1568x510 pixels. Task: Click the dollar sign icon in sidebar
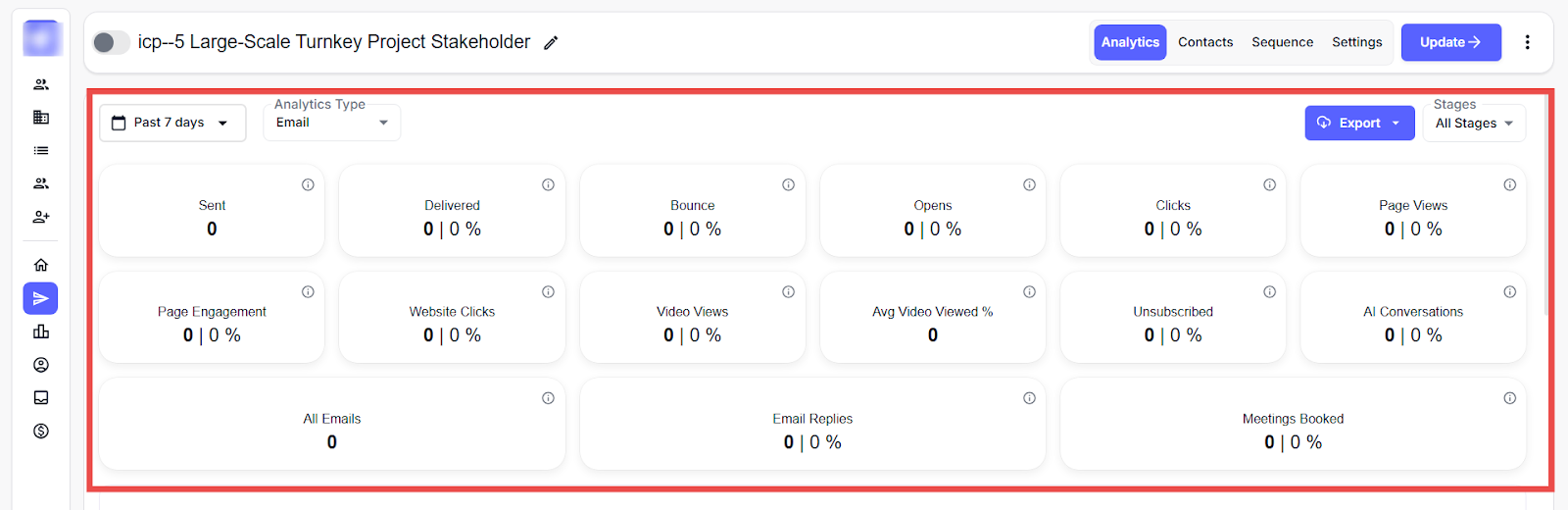click(x=40, y=431)
